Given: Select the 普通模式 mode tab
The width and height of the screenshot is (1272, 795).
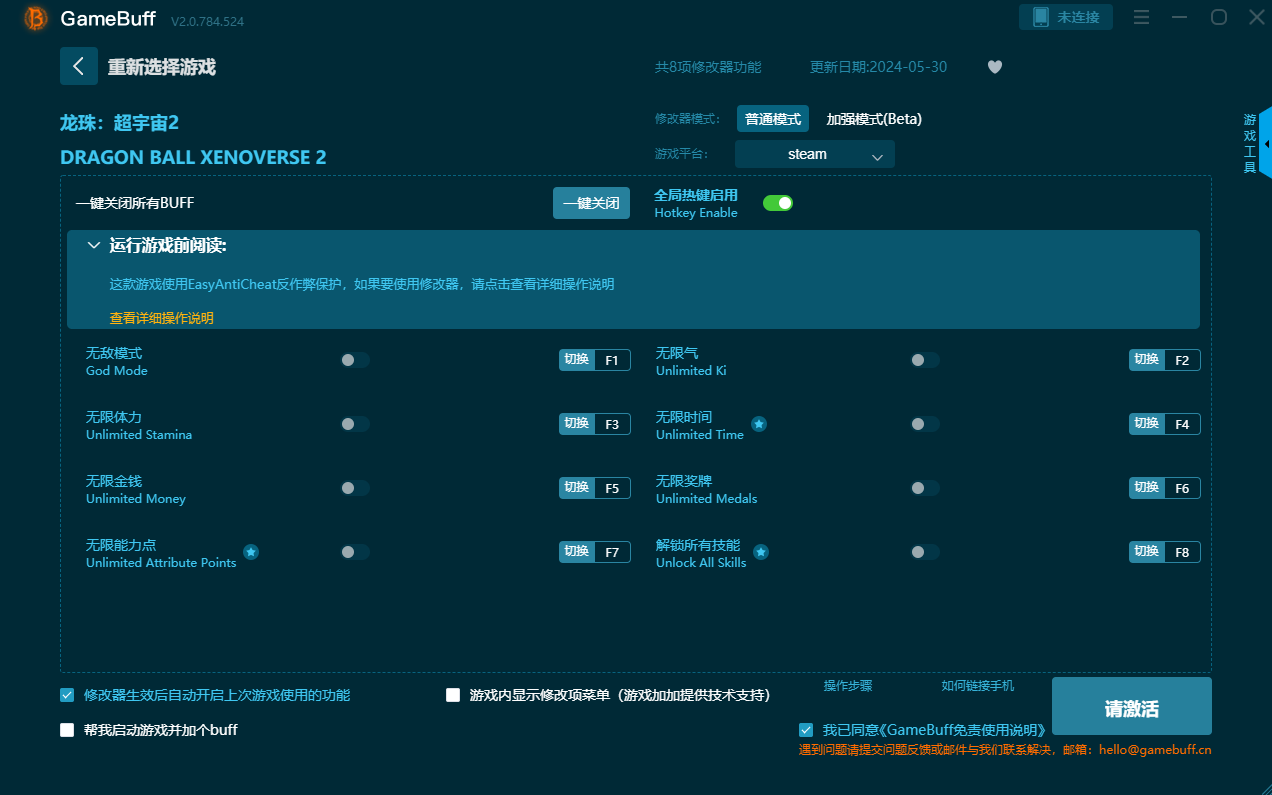Looking at the screenshot, I should point(772,119).
